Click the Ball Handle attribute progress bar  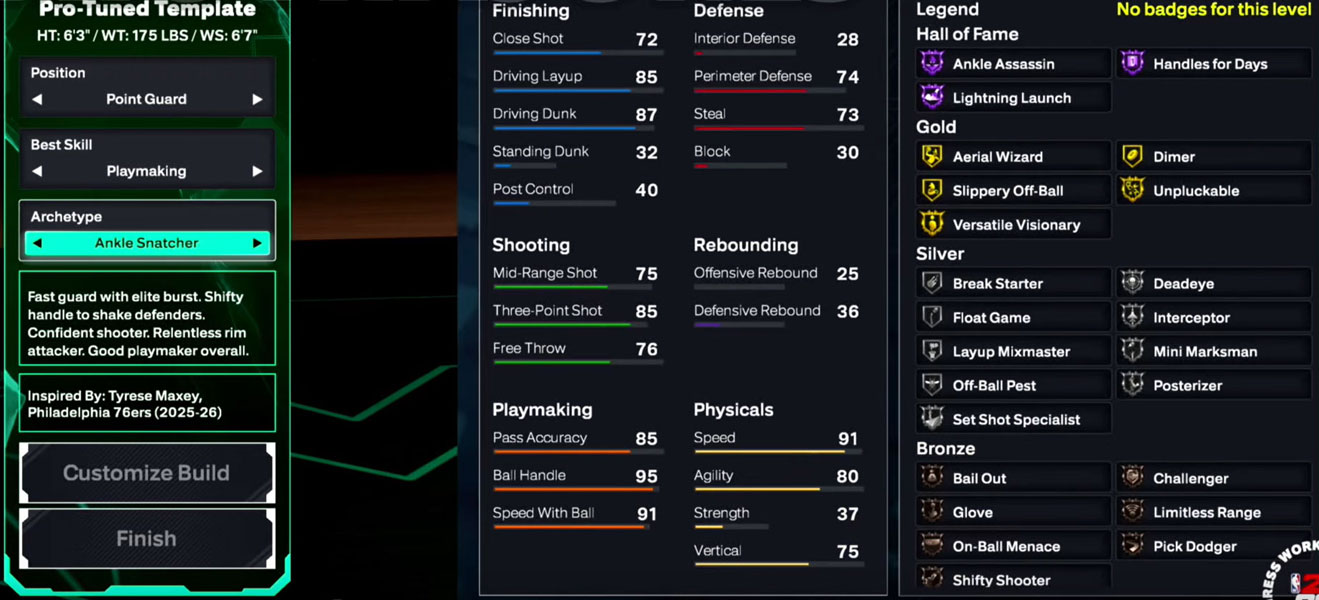[x=575, y=490]
